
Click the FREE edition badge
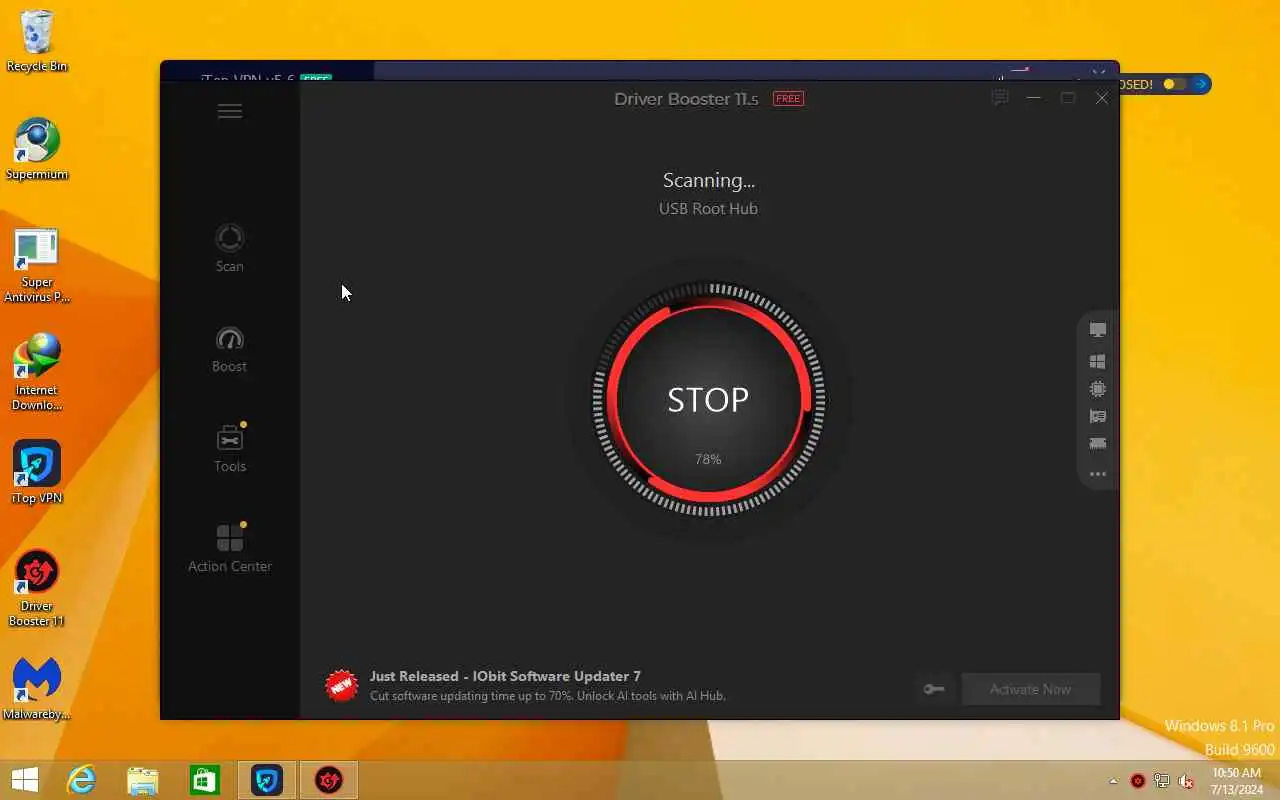[x=788, y=98]
